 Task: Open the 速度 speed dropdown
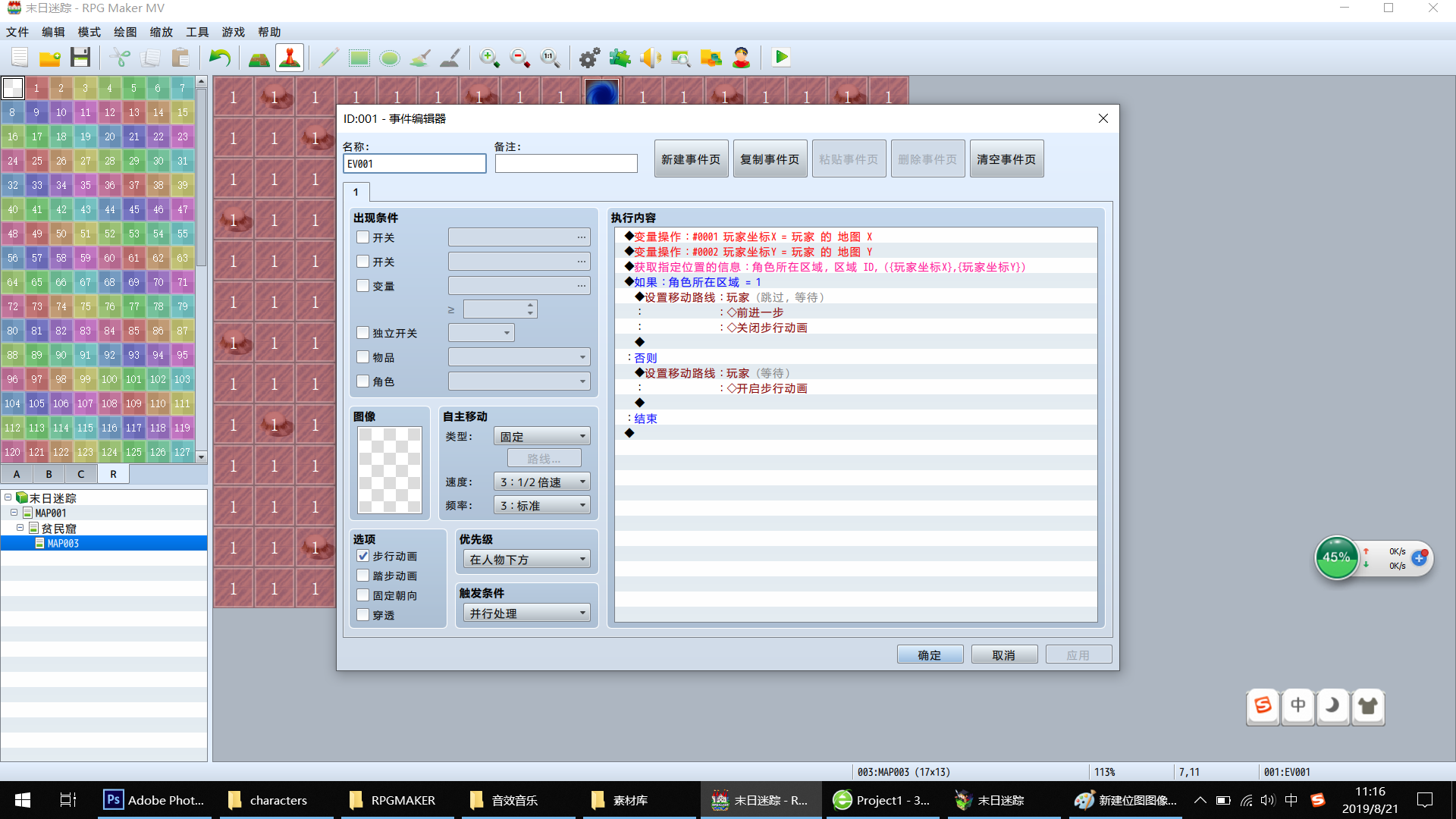click(x=542, y=482)
